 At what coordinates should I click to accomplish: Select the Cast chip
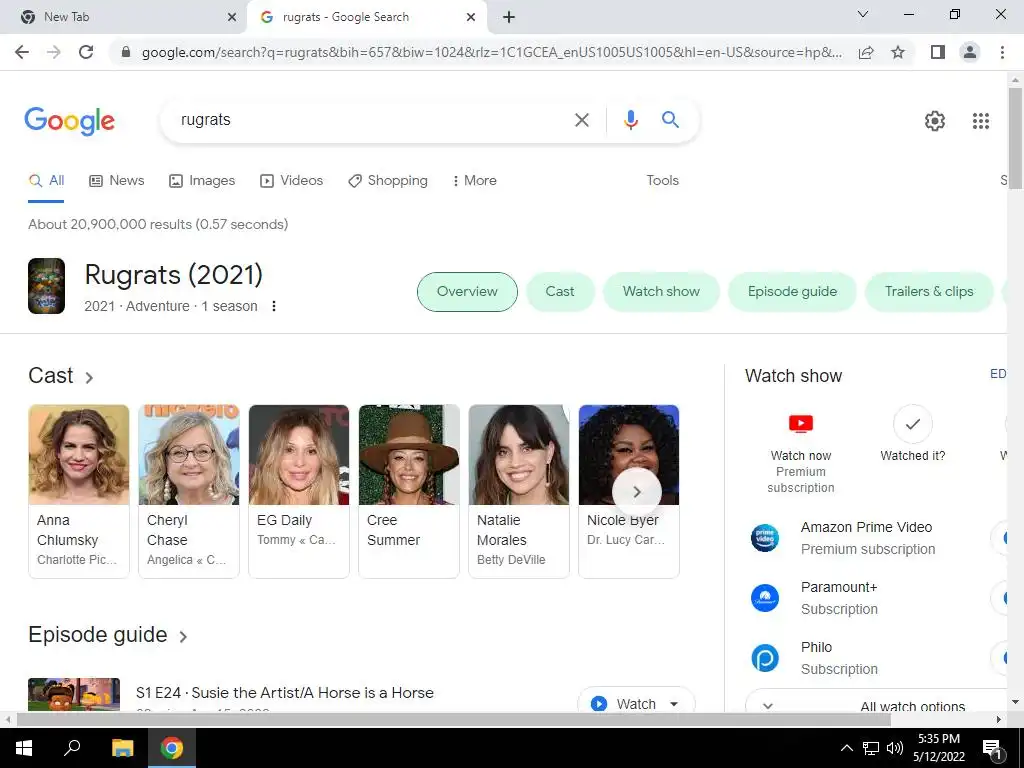pyautogui.click(x=560, y=292)
